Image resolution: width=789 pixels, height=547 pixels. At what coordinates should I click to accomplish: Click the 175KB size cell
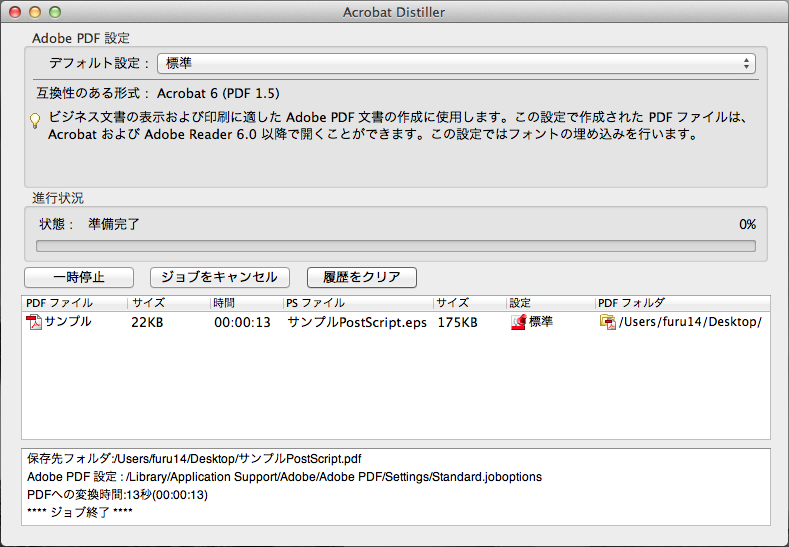(x=457, y=323)
